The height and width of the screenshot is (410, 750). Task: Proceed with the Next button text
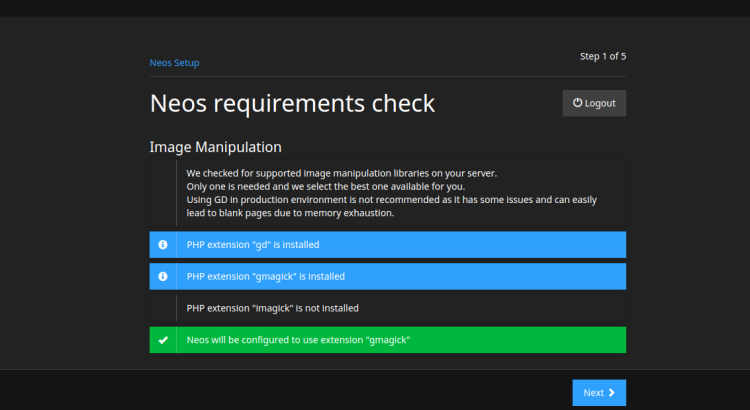593,393
